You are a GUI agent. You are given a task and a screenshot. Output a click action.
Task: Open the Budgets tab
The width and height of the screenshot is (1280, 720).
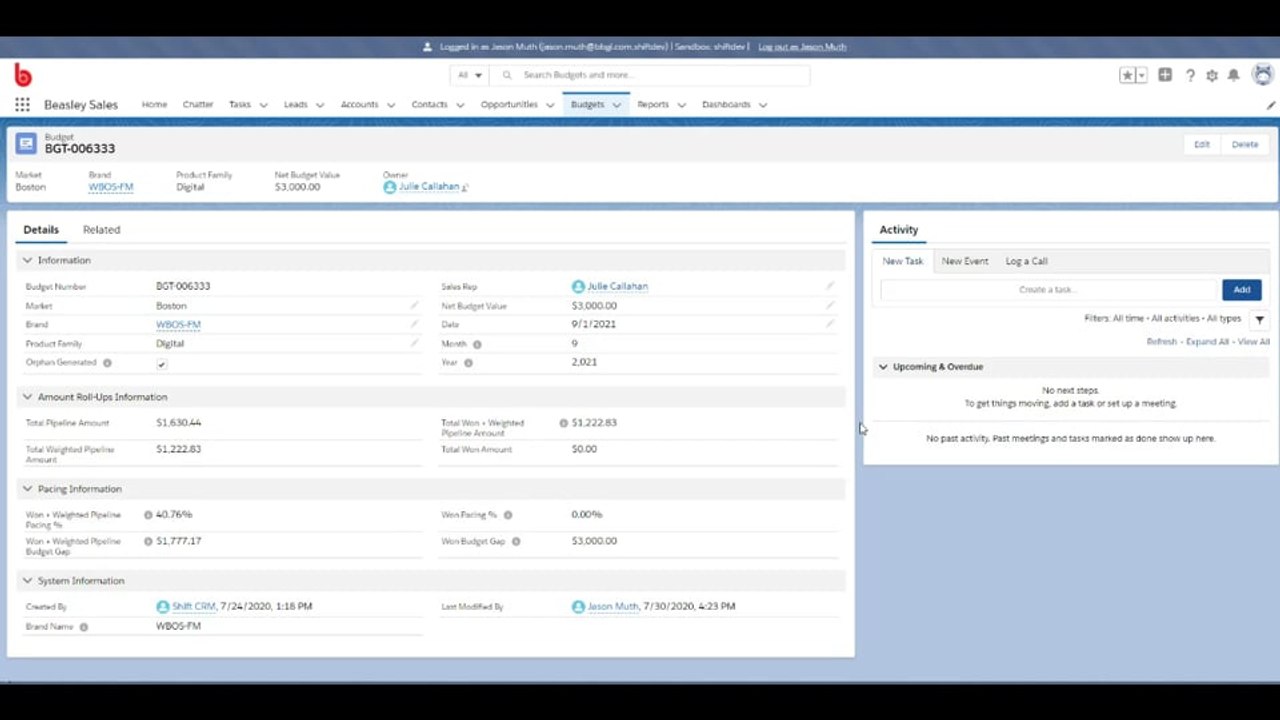point(588,104)
